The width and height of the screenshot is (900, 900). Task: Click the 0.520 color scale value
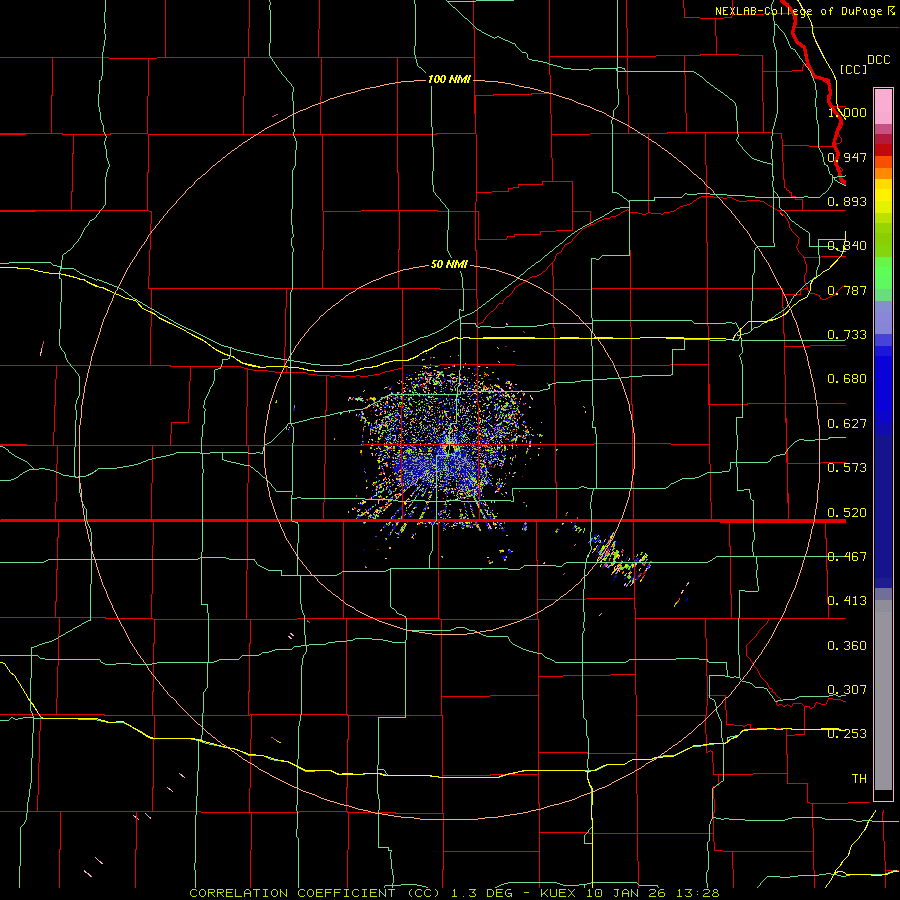pyautogui.click(x=847, y=513)
